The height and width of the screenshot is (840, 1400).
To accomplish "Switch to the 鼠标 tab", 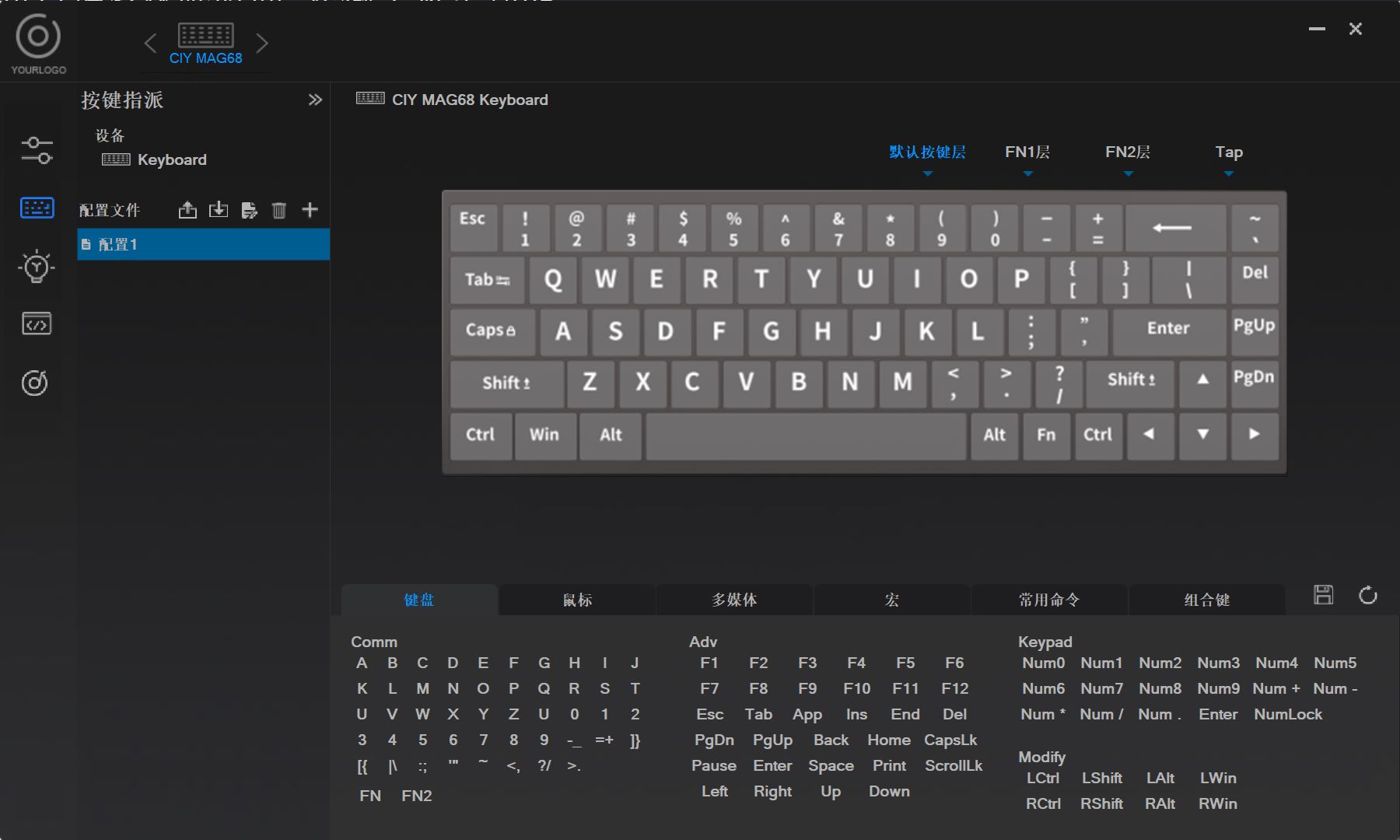I will (577, 600).
